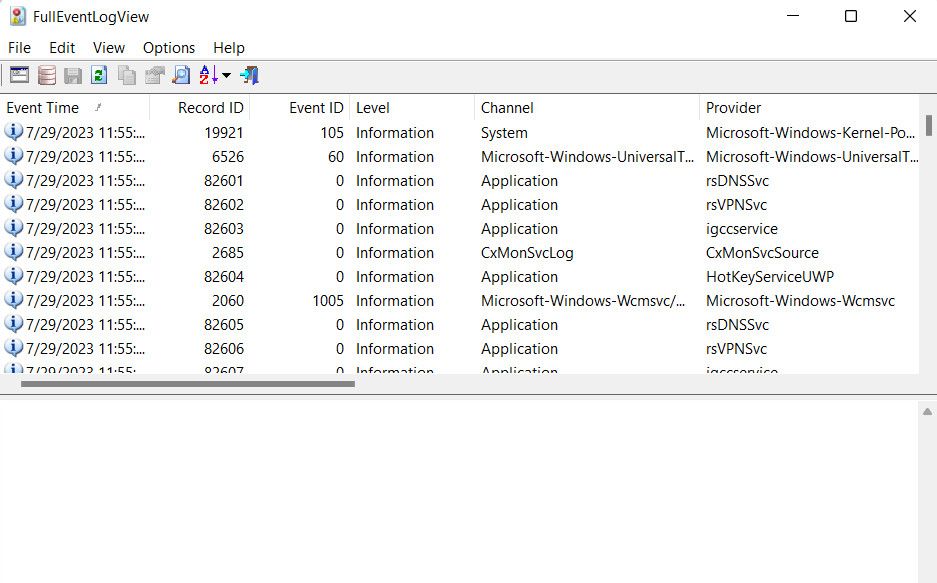
Task: Open the Options menu
Action: pos(168,47)
